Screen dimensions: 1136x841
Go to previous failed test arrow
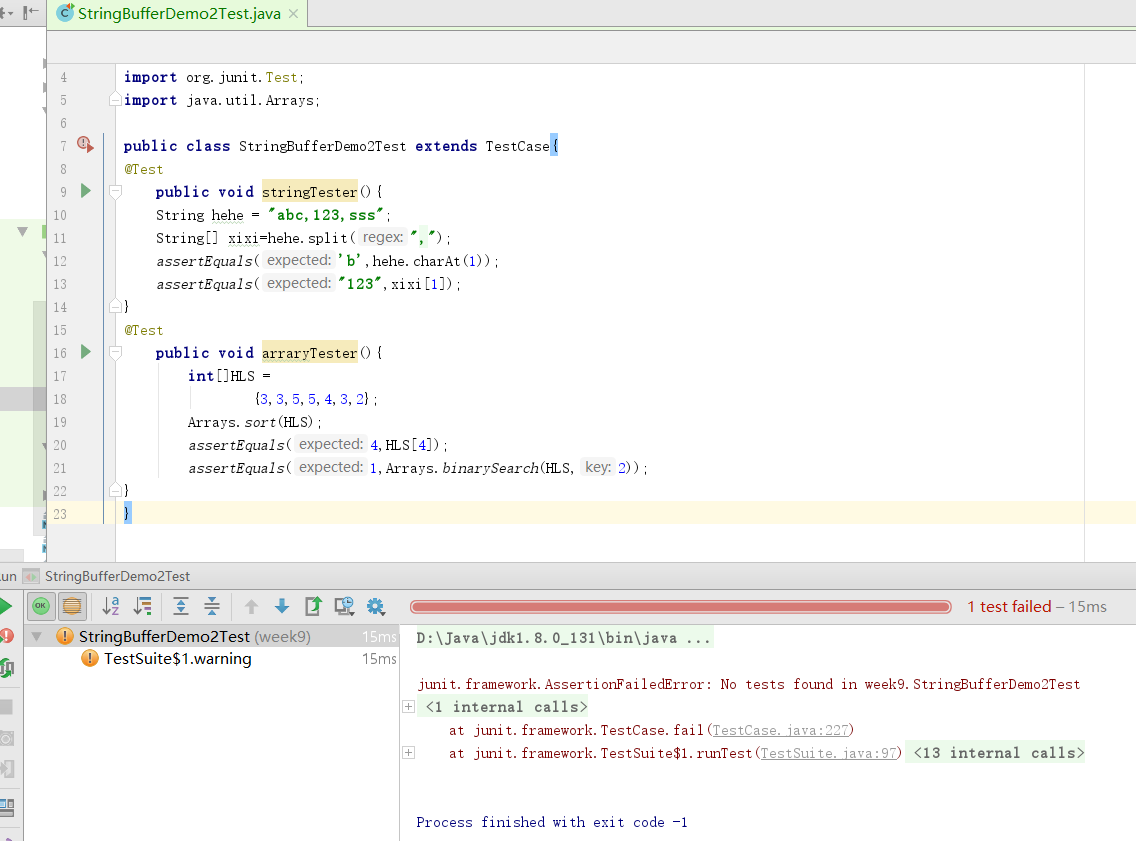[251, 606]
